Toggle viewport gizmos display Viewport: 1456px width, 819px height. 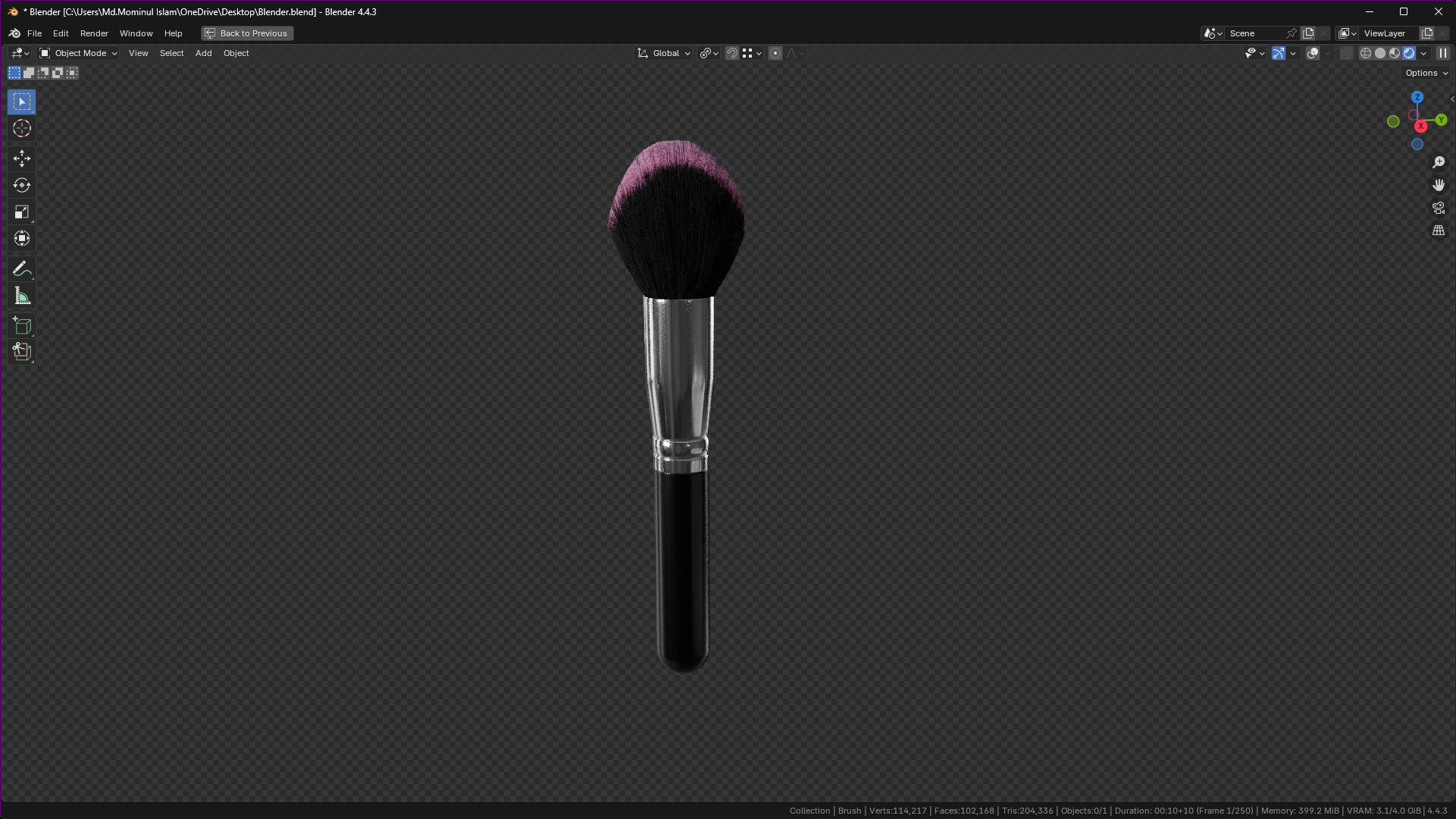pyautogui.click(x=1279, y=53)
